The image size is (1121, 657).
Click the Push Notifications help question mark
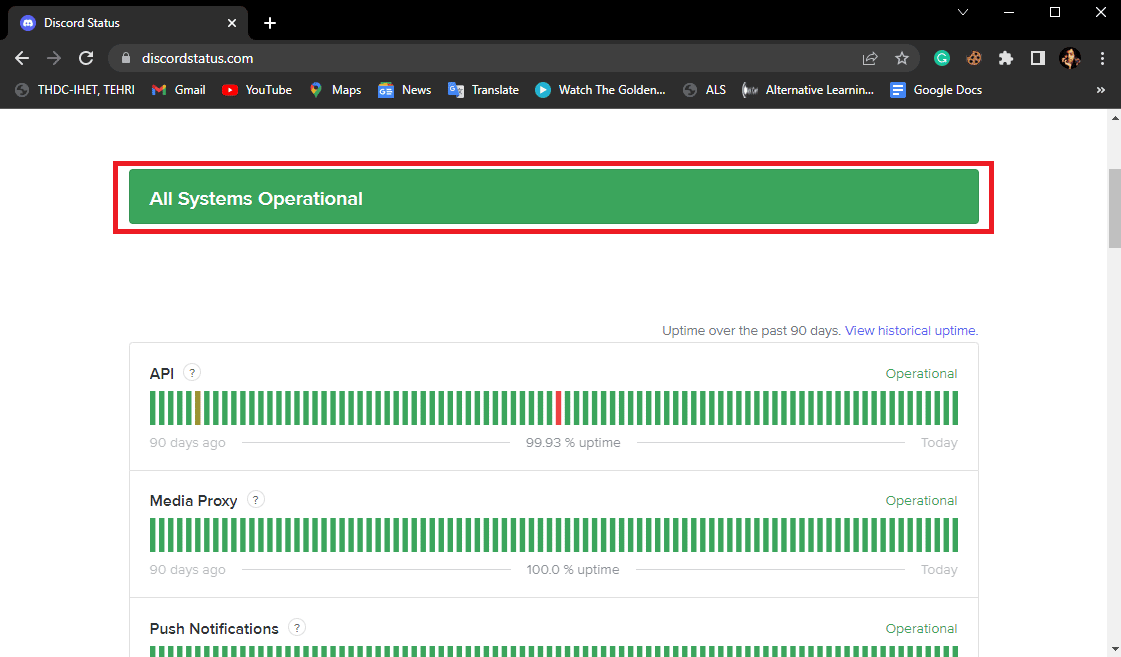click(297, 628)
